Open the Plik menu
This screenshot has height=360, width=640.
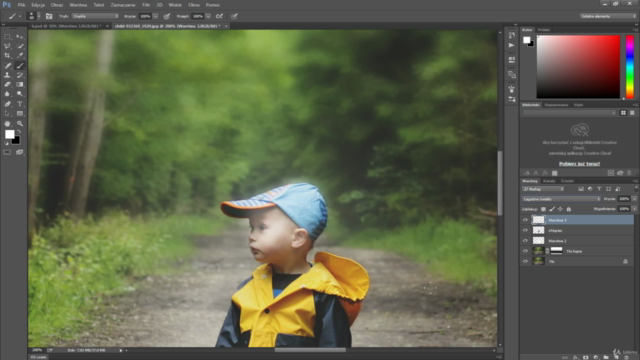(x=21, y=5)
